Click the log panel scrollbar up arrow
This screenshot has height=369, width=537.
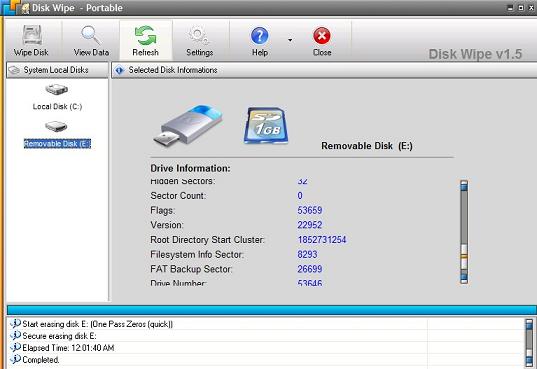529,324
